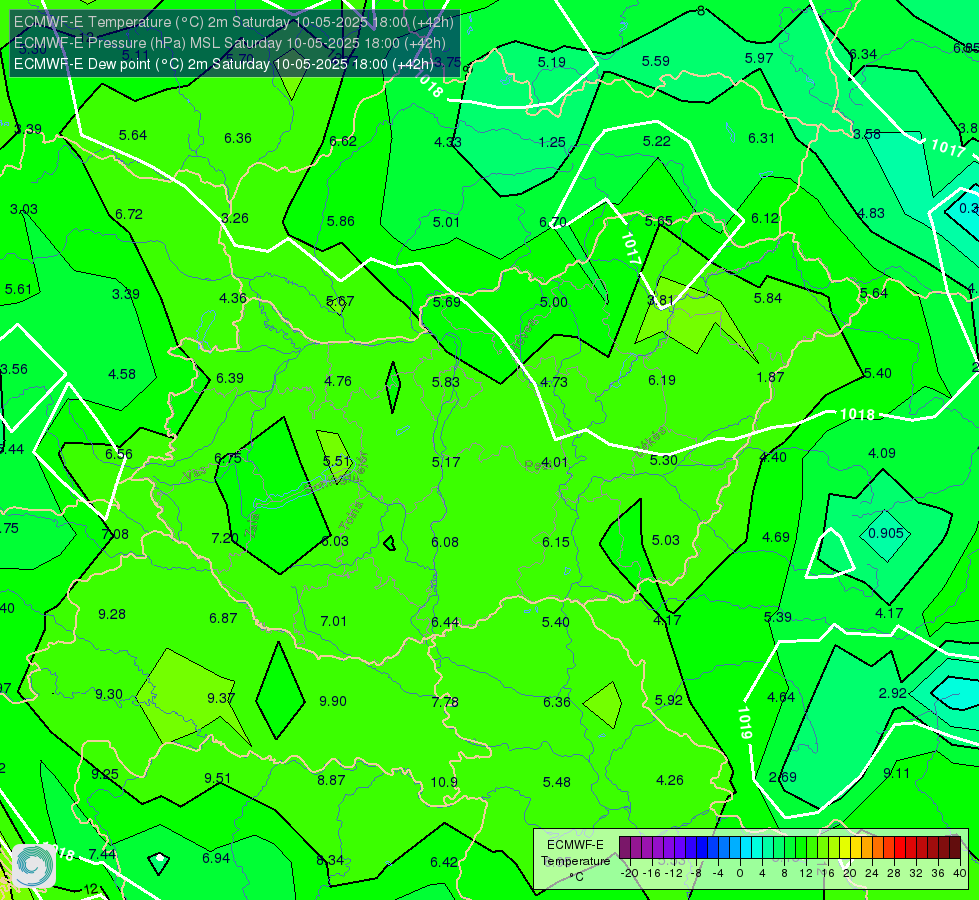Viewport: 979px width, 900px height.
Task: Click the dew point value 6.19
Action: [x=662, y=380]
